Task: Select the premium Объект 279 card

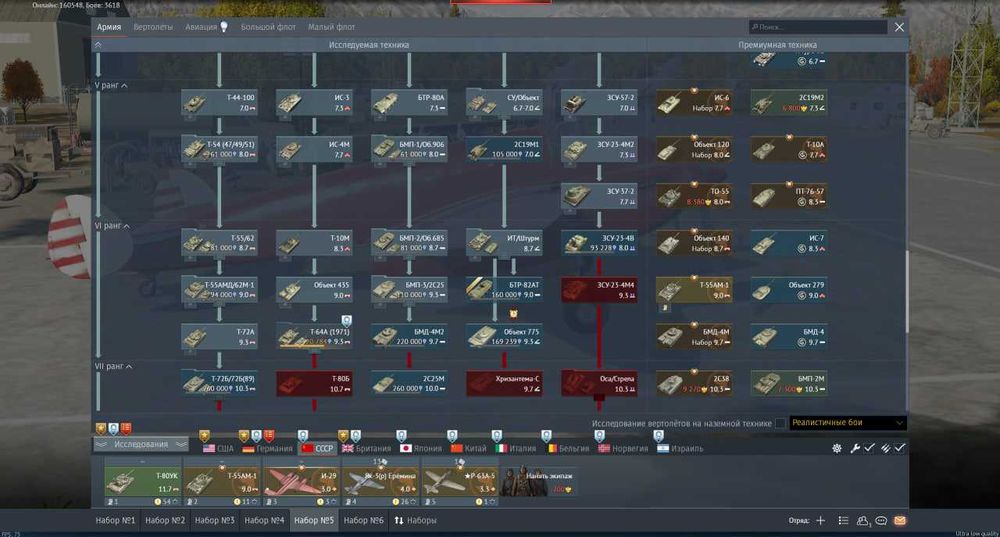Action: (x=789, y=290)
